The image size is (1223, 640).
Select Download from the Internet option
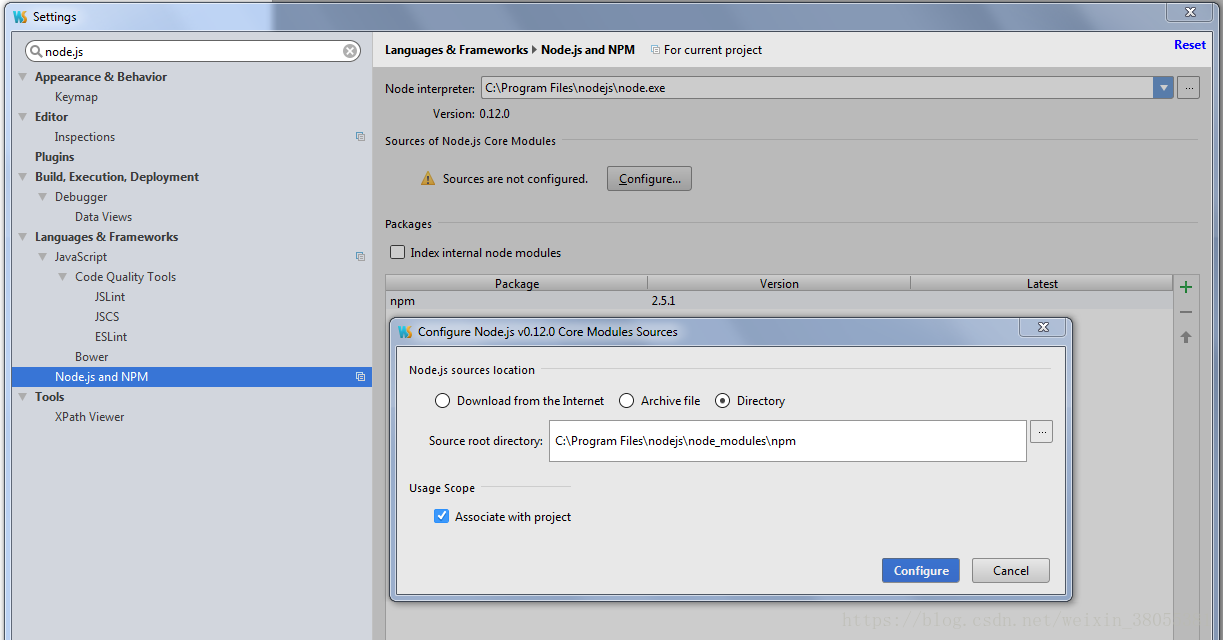[442, 401]
